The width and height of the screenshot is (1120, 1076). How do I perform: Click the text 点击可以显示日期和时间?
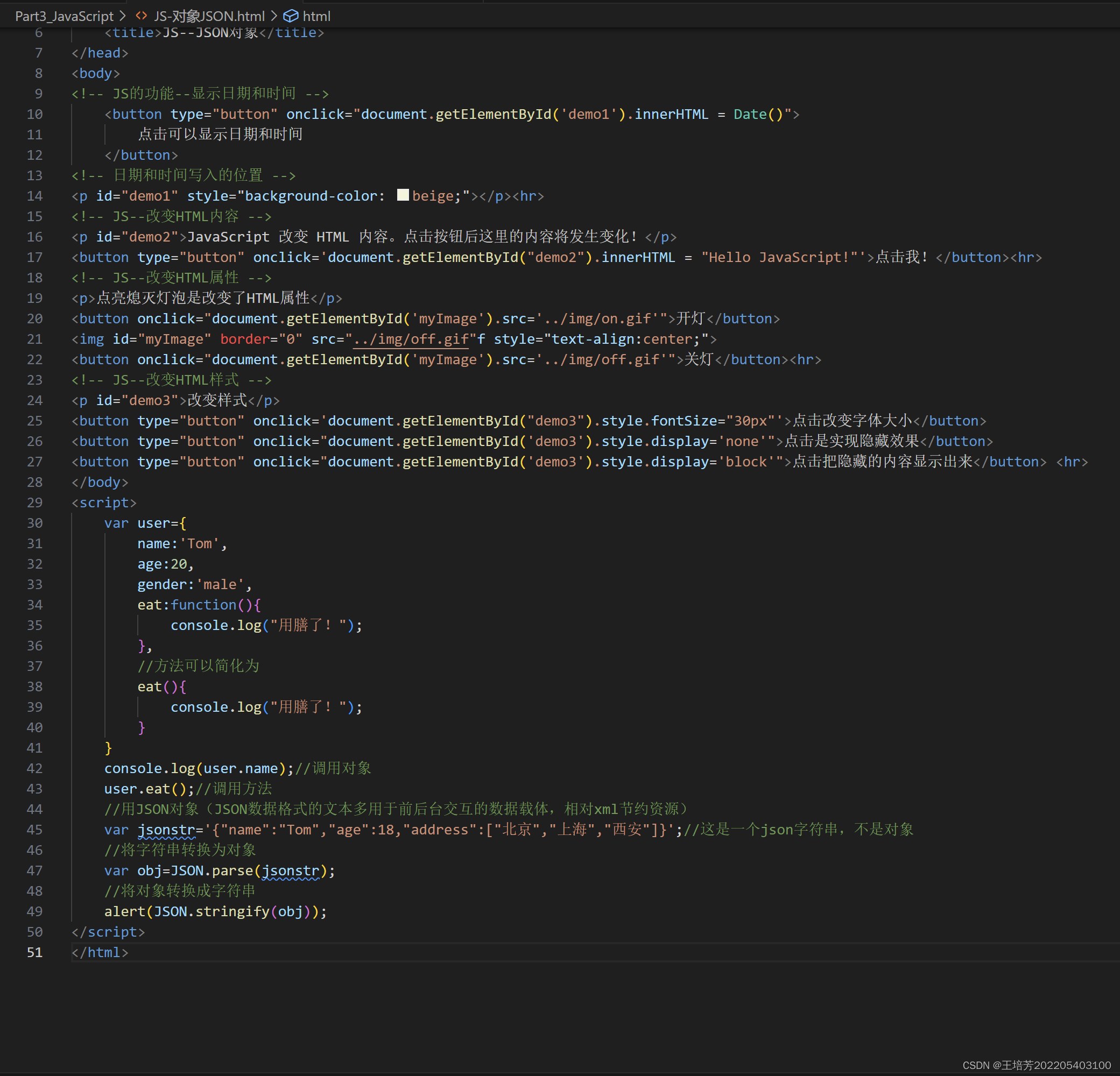[221, 134]
